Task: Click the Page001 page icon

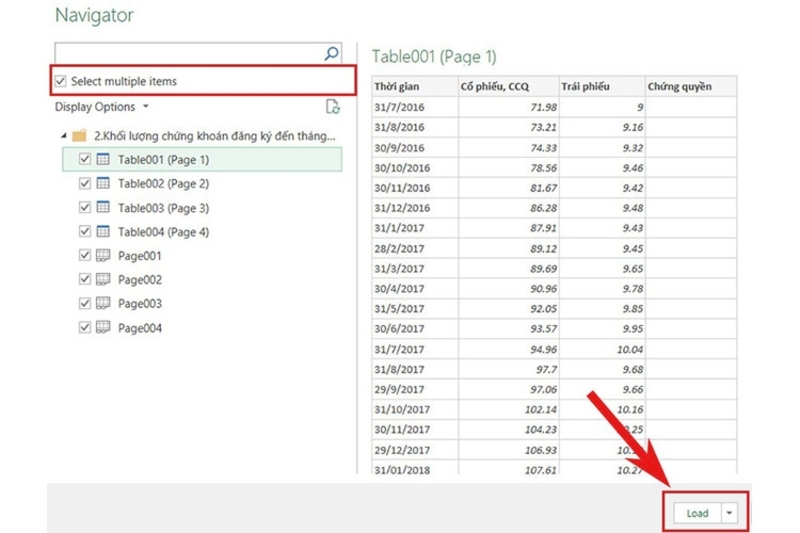Action: point(103,256)
